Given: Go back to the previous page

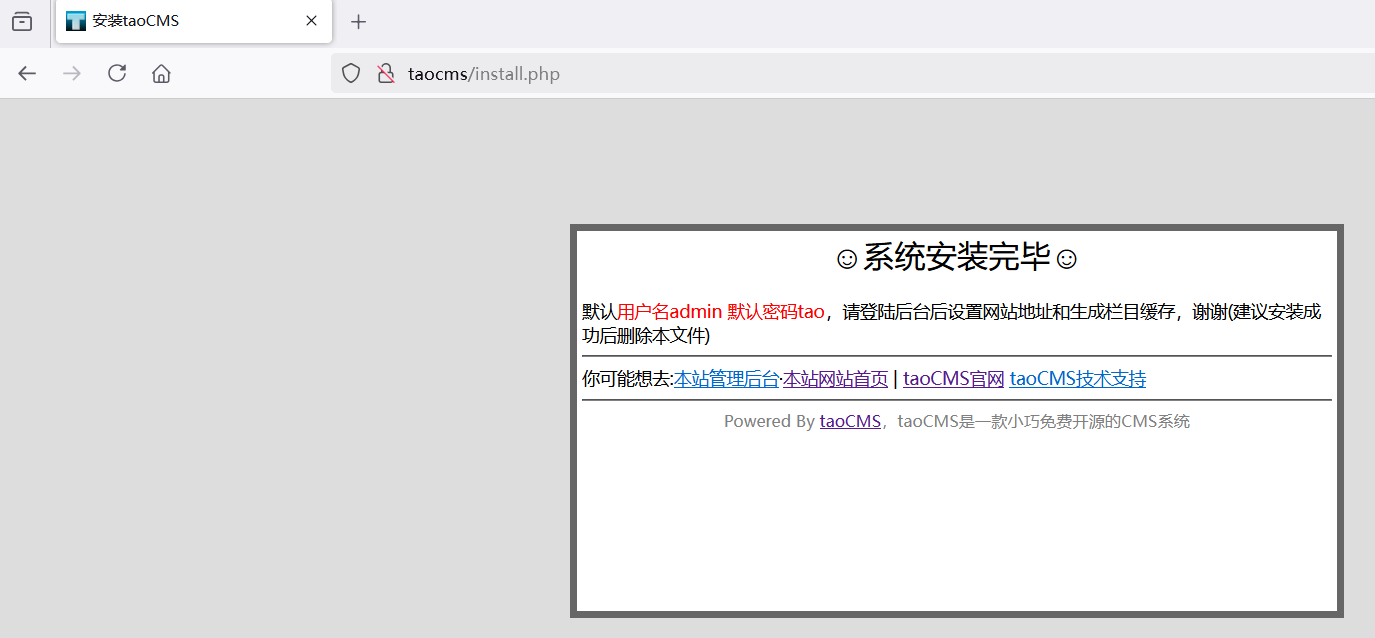Looking at the screenshot, I should click(27, 73).
